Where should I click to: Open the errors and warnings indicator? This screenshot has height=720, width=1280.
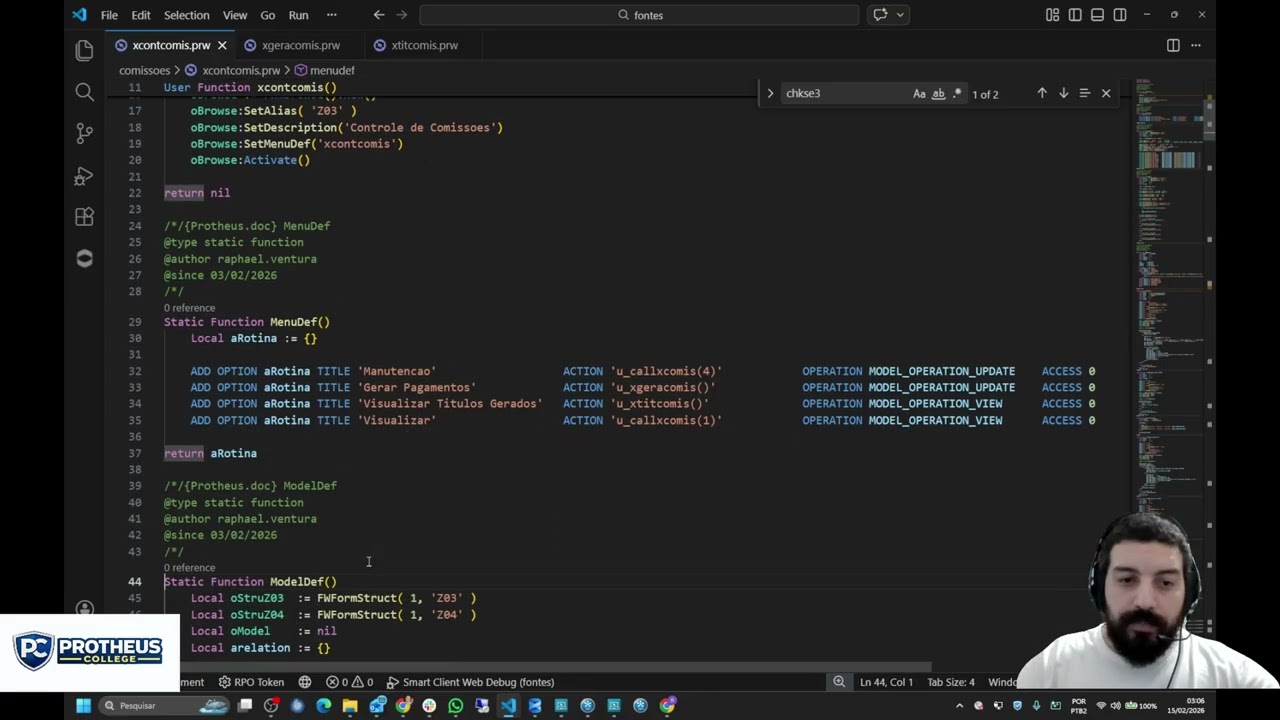(350, 682)
